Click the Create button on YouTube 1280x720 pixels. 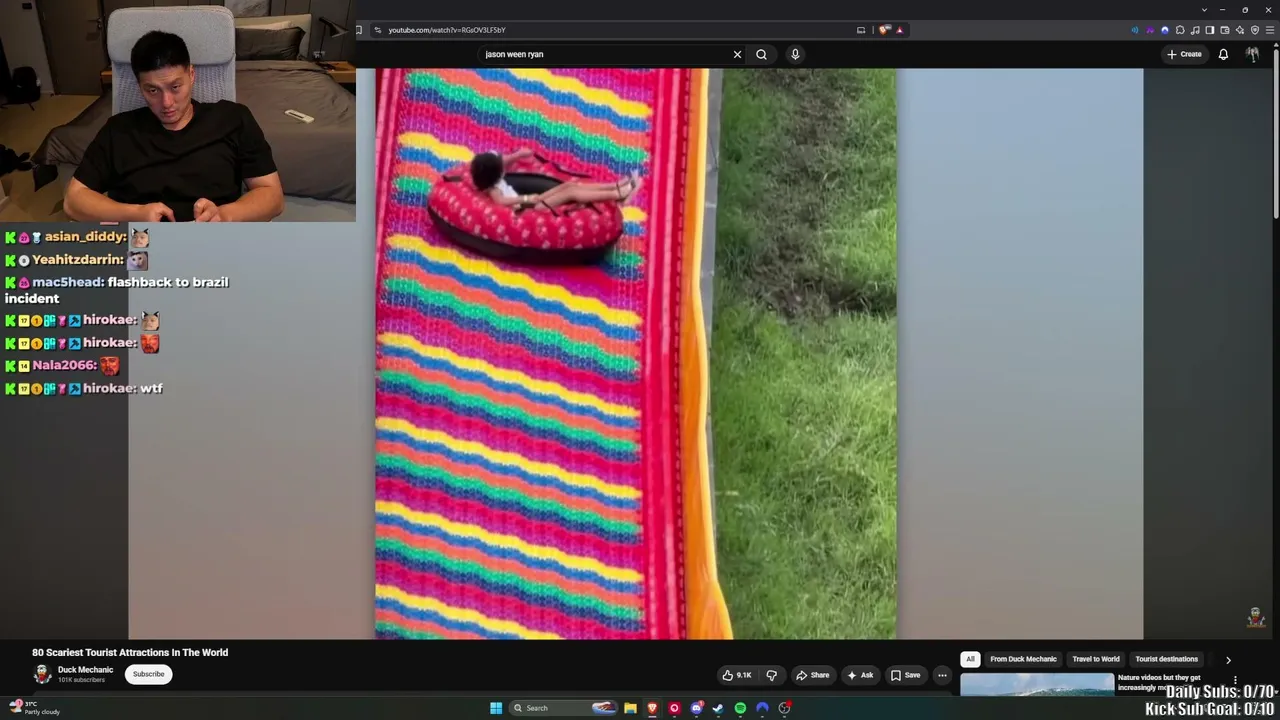tap(1184, 54)
